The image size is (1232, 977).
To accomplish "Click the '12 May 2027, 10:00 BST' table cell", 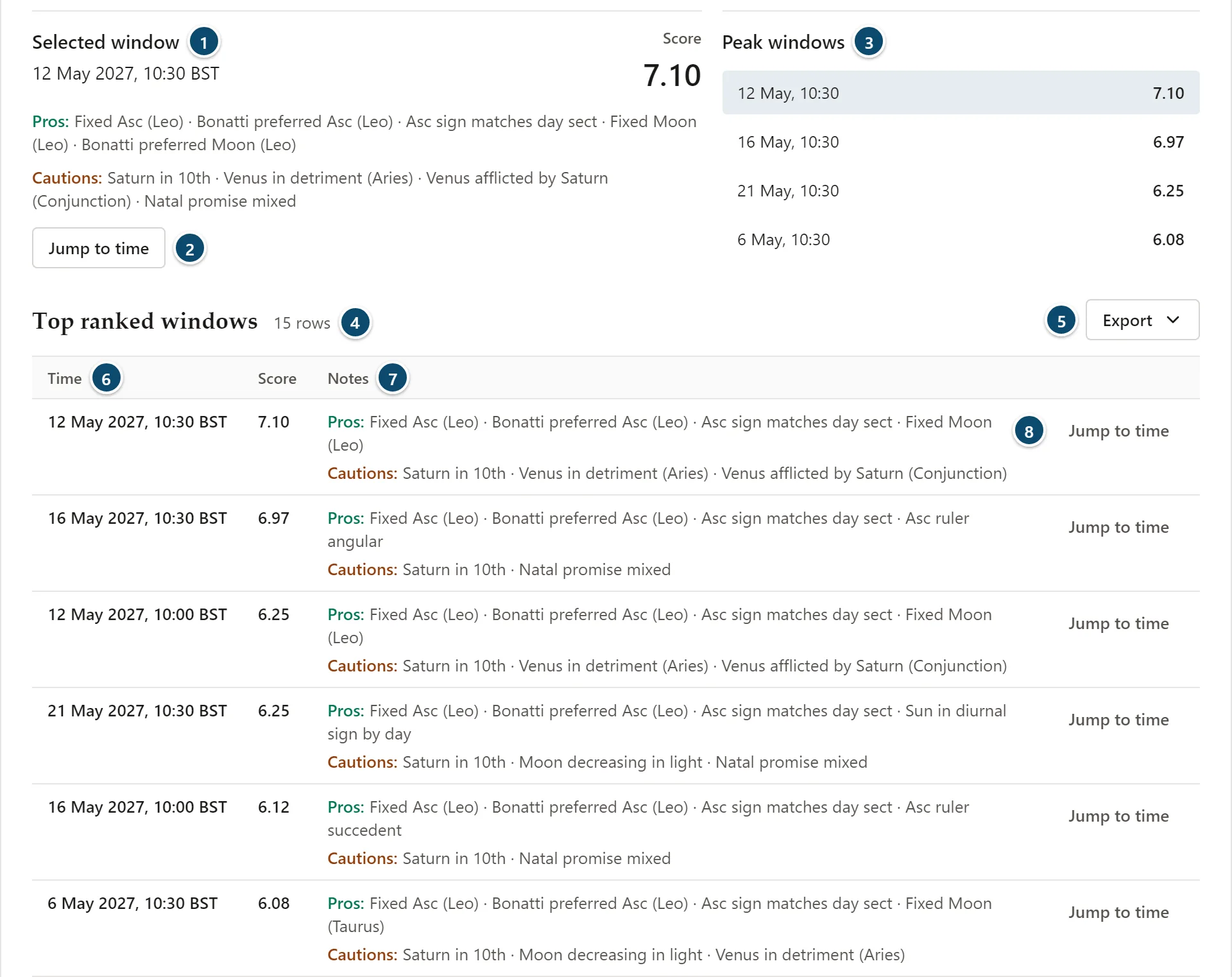I will pos(137,614).
